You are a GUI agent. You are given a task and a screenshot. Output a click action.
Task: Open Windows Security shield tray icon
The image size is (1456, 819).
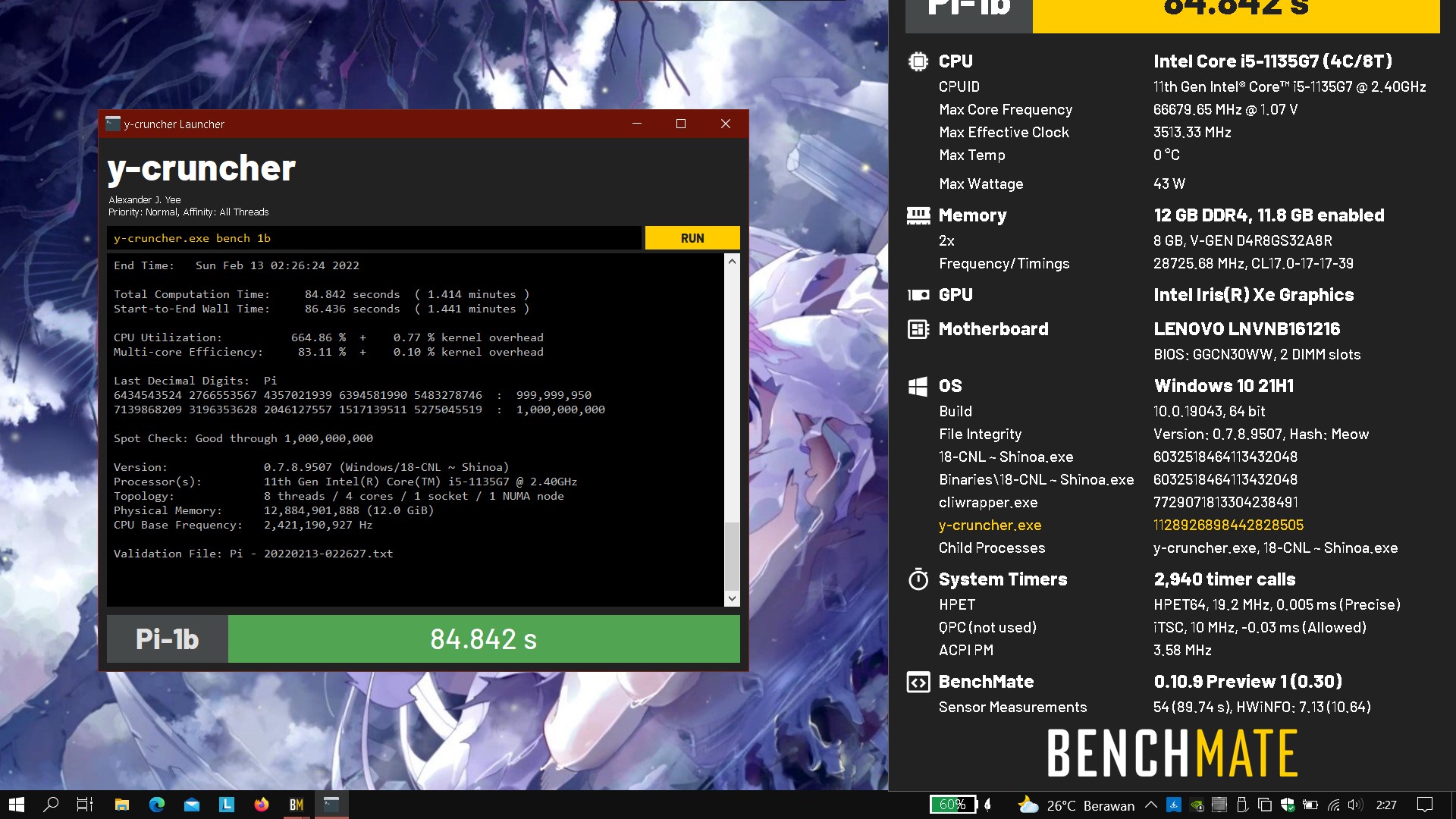coord(1288,805)
